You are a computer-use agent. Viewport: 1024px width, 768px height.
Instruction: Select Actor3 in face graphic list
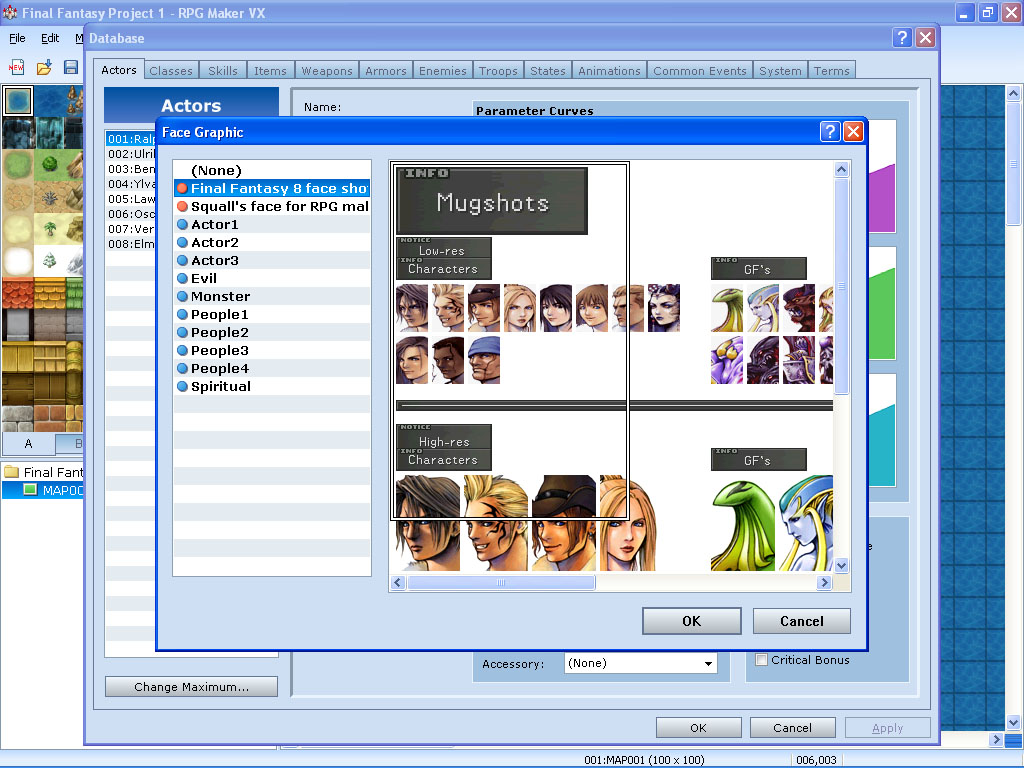(x=272, y=261)
